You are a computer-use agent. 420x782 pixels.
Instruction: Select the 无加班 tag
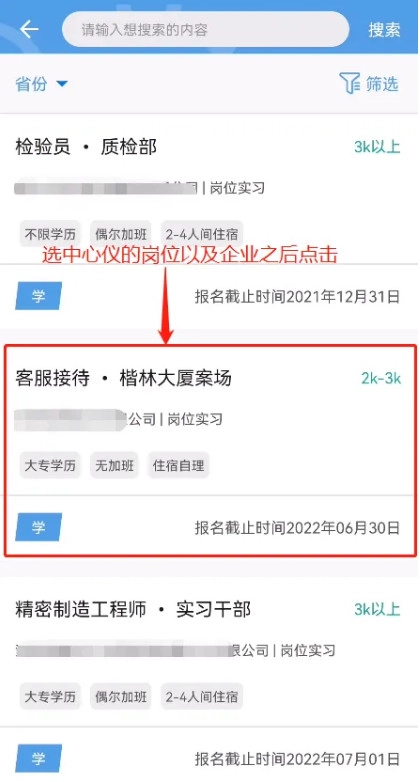coord(114,465)
